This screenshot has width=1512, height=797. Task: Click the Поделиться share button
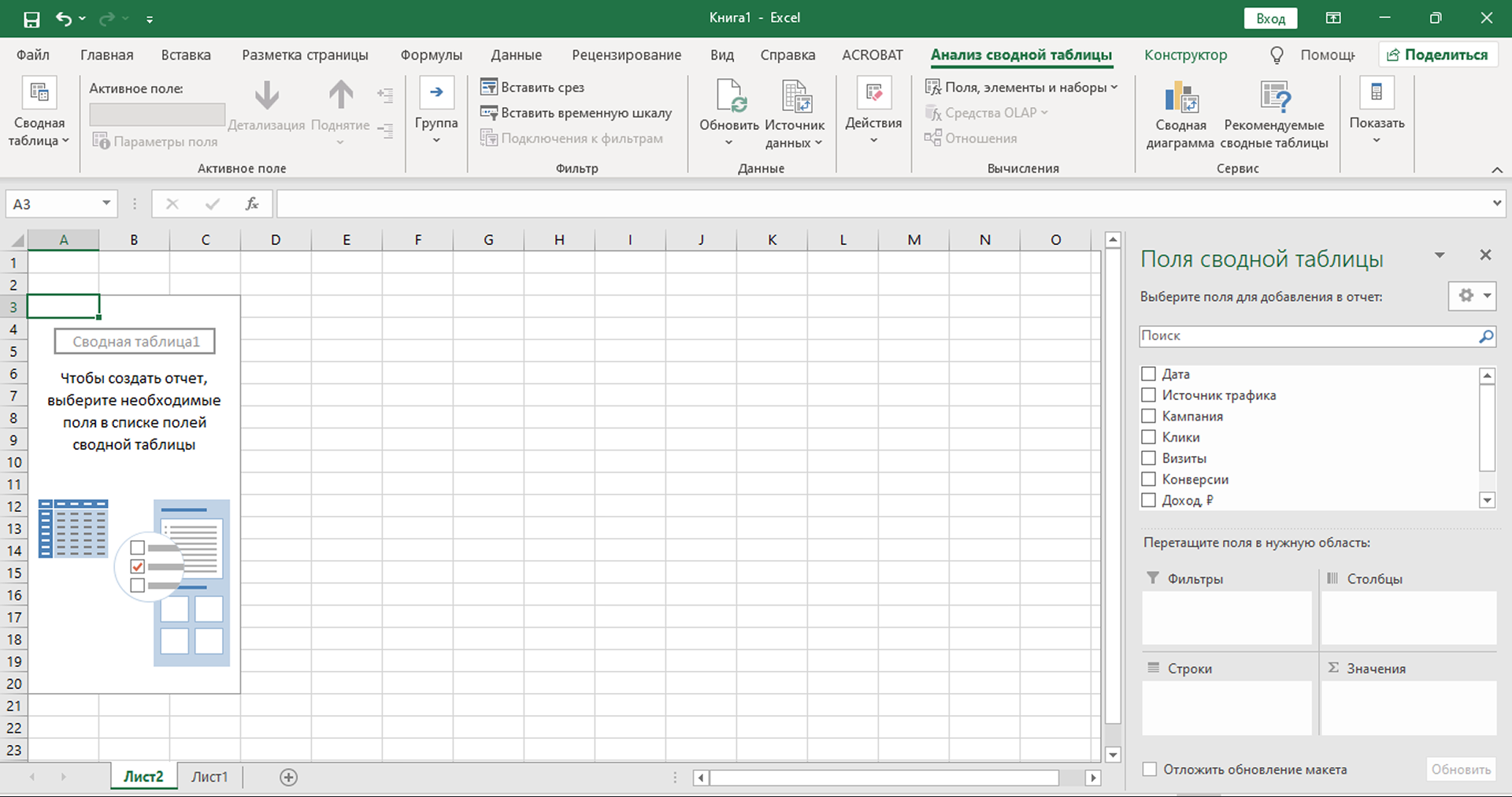click(1437, 55)
